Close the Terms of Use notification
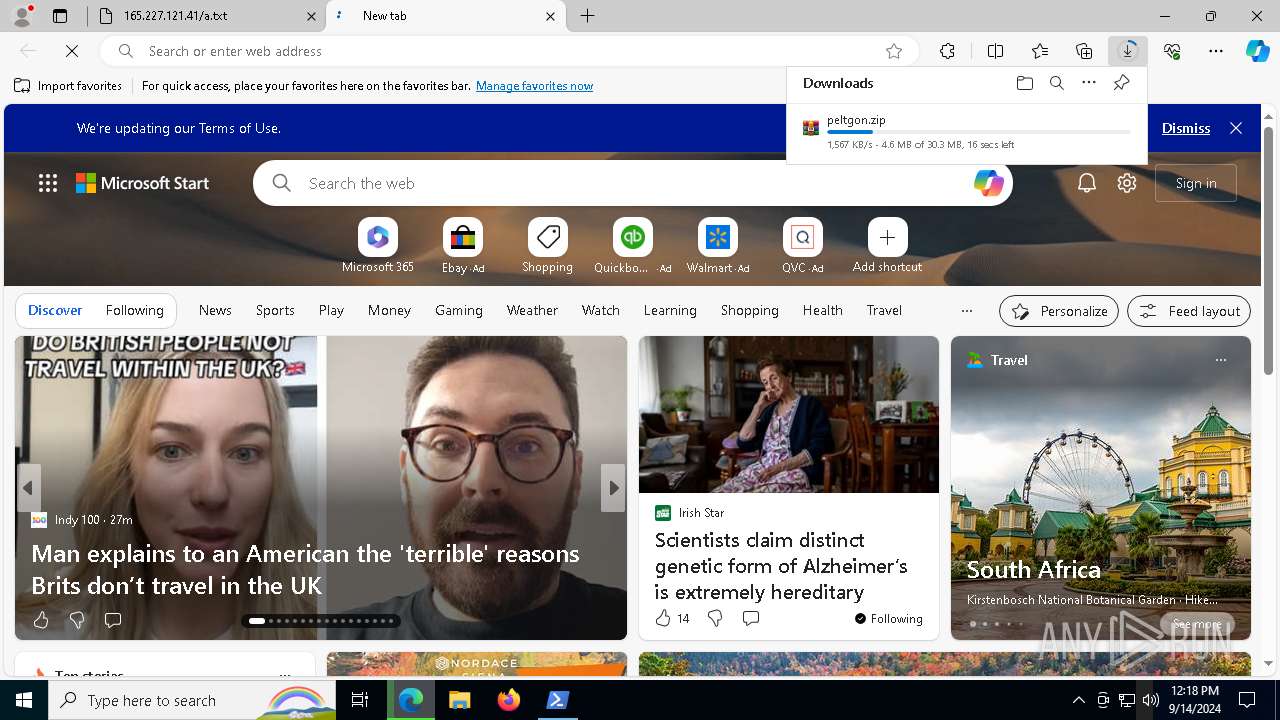This screenshot has width=1280, height=720. (1236, 128)
